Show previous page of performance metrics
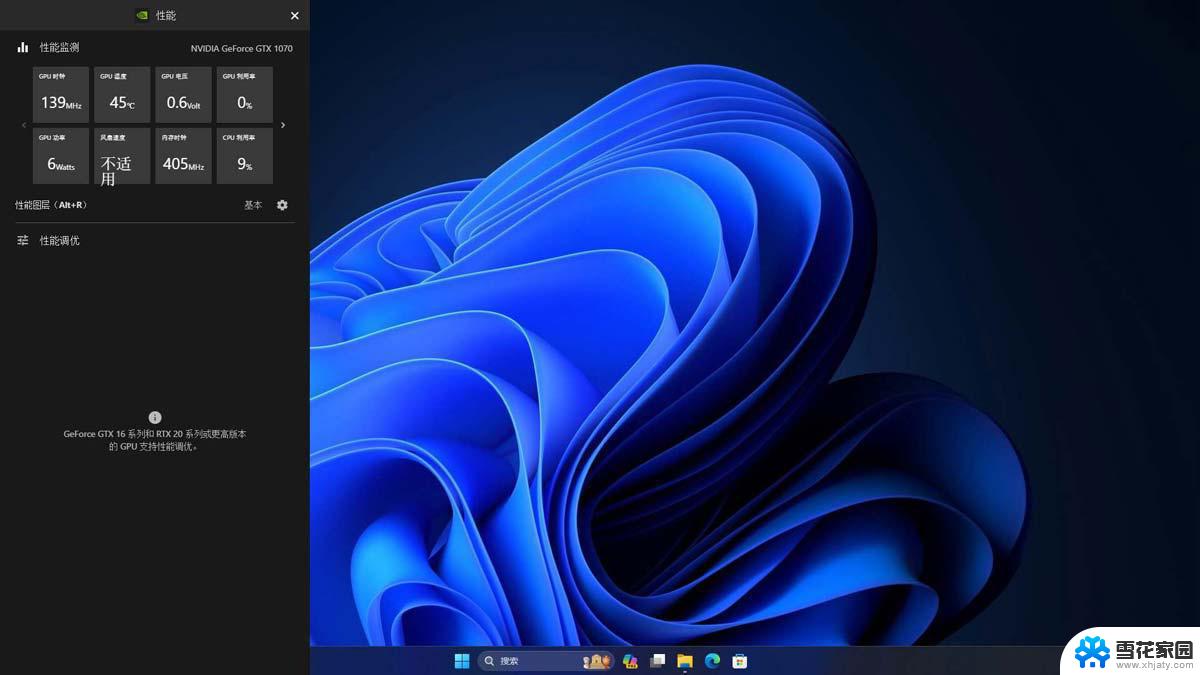This screenshot has width=1200, height=675. (25, 125)
